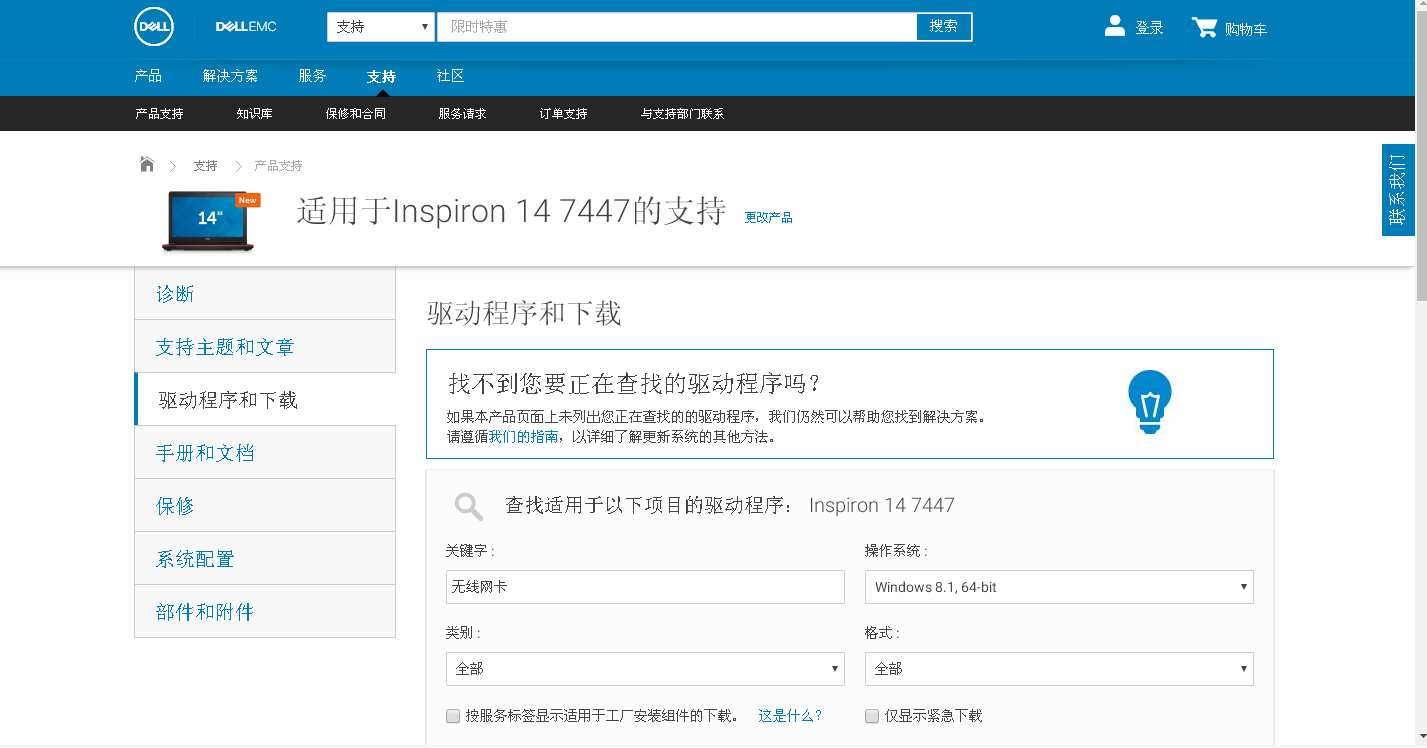Open the 支持 search scope dropdown
1427x748 pixels.
pos(380,27)
